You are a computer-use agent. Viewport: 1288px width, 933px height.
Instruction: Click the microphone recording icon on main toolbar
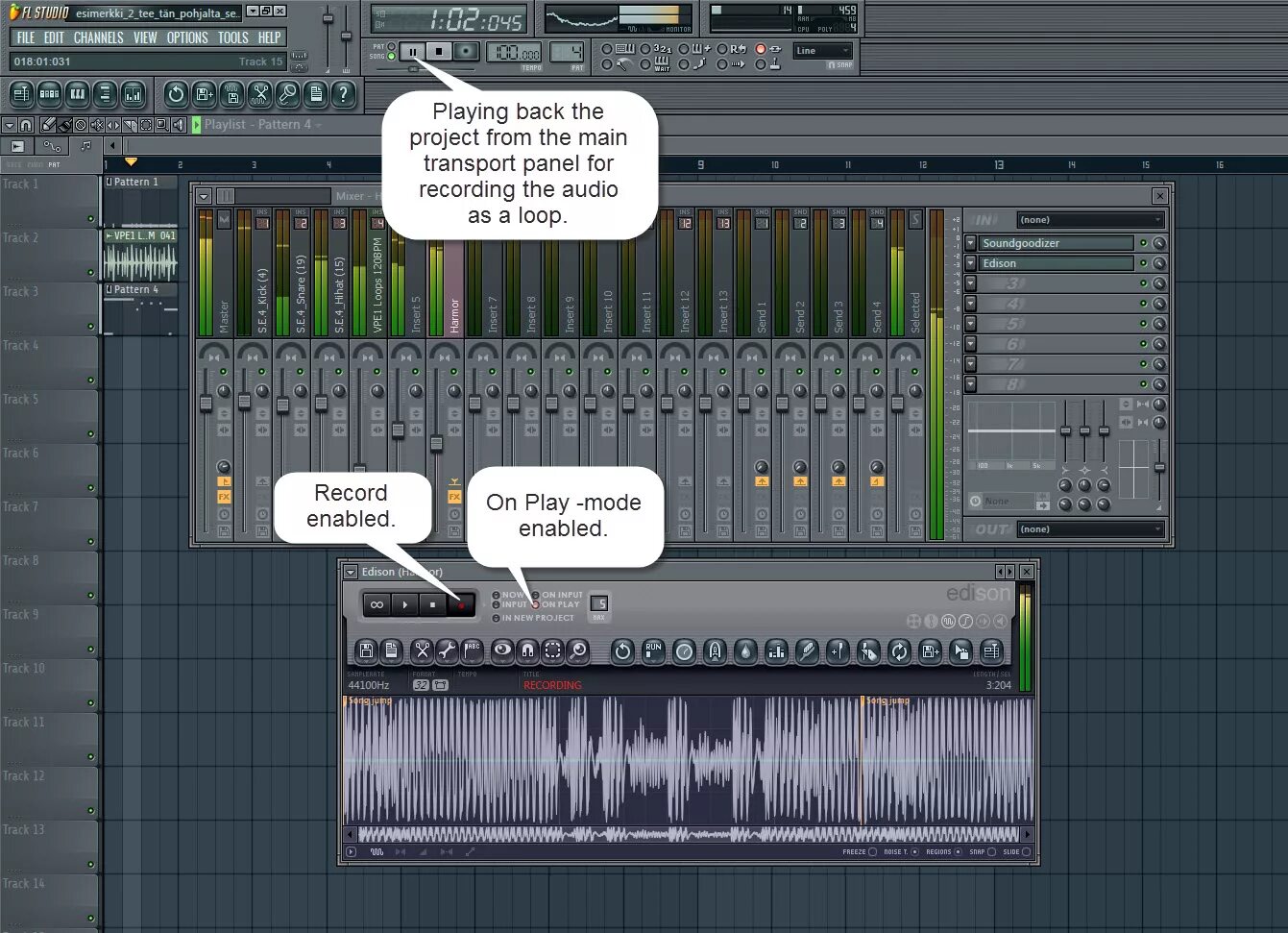pyautogui.click(x=287, y=94)
